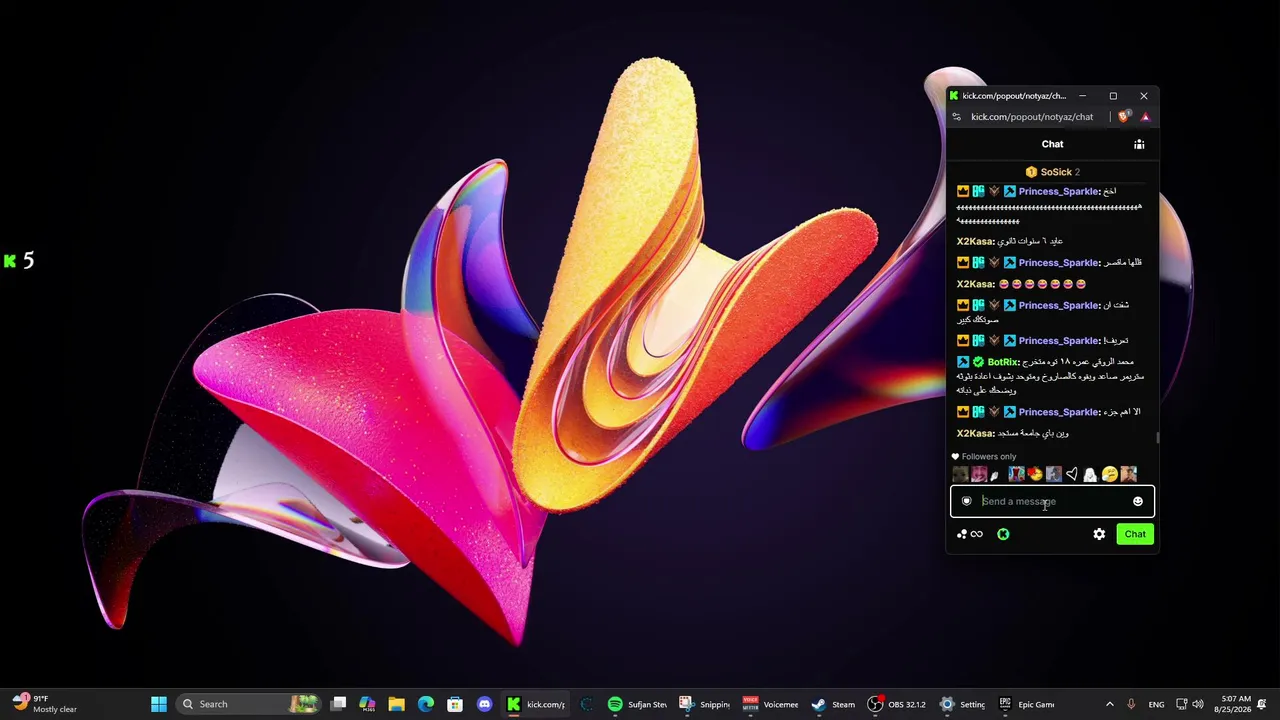Click the points dots icon below message box
The height and width of the screenshot is (720, 1280).
coord(962,534)
